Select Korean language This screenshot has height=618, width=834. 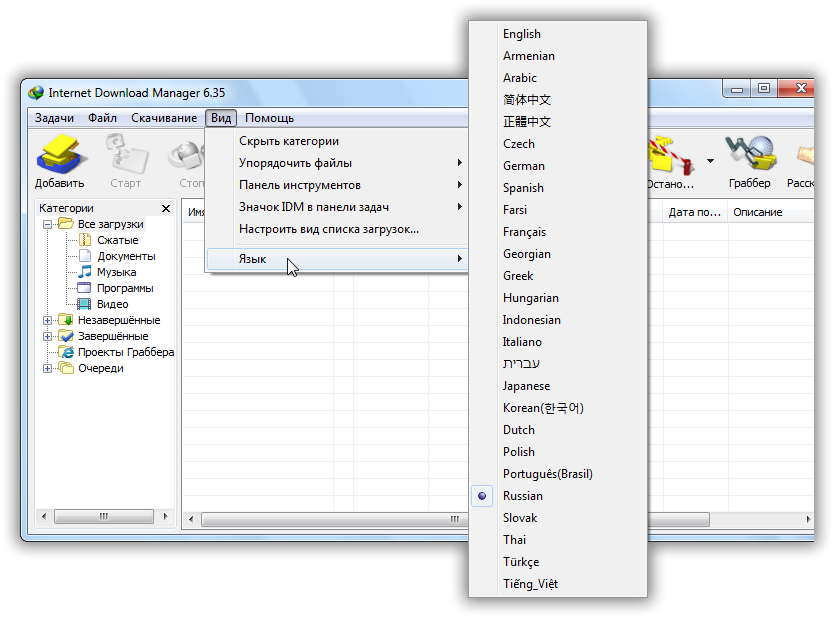558,408
